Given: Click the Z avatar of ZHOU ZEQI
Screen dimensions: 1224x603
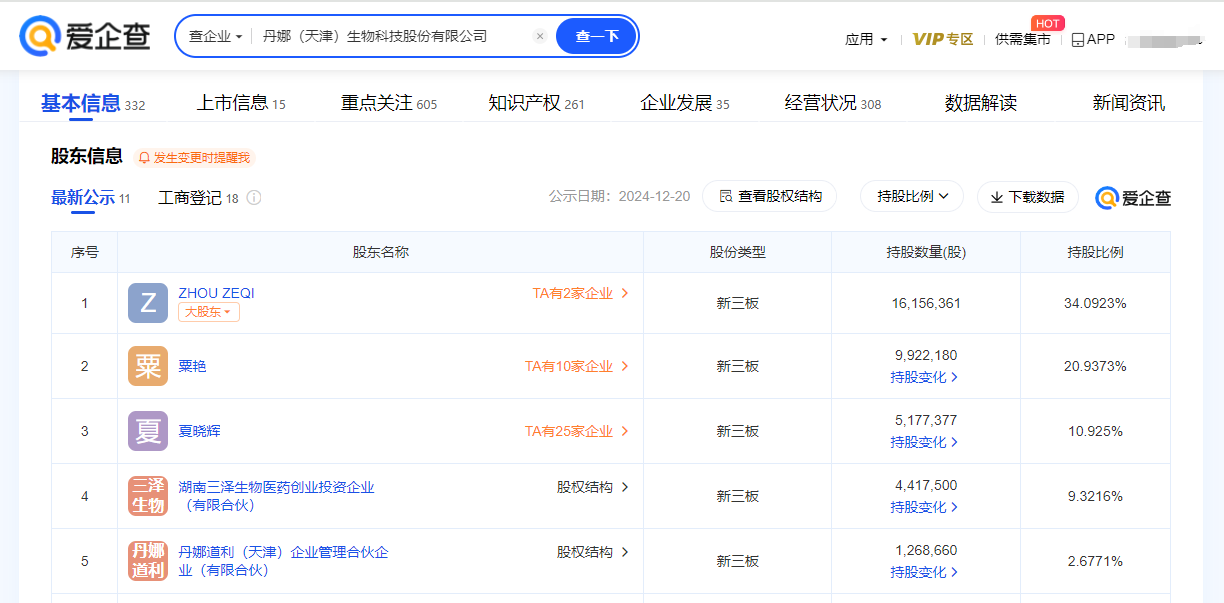Looking at the screenshot, I should pos(148,303).
